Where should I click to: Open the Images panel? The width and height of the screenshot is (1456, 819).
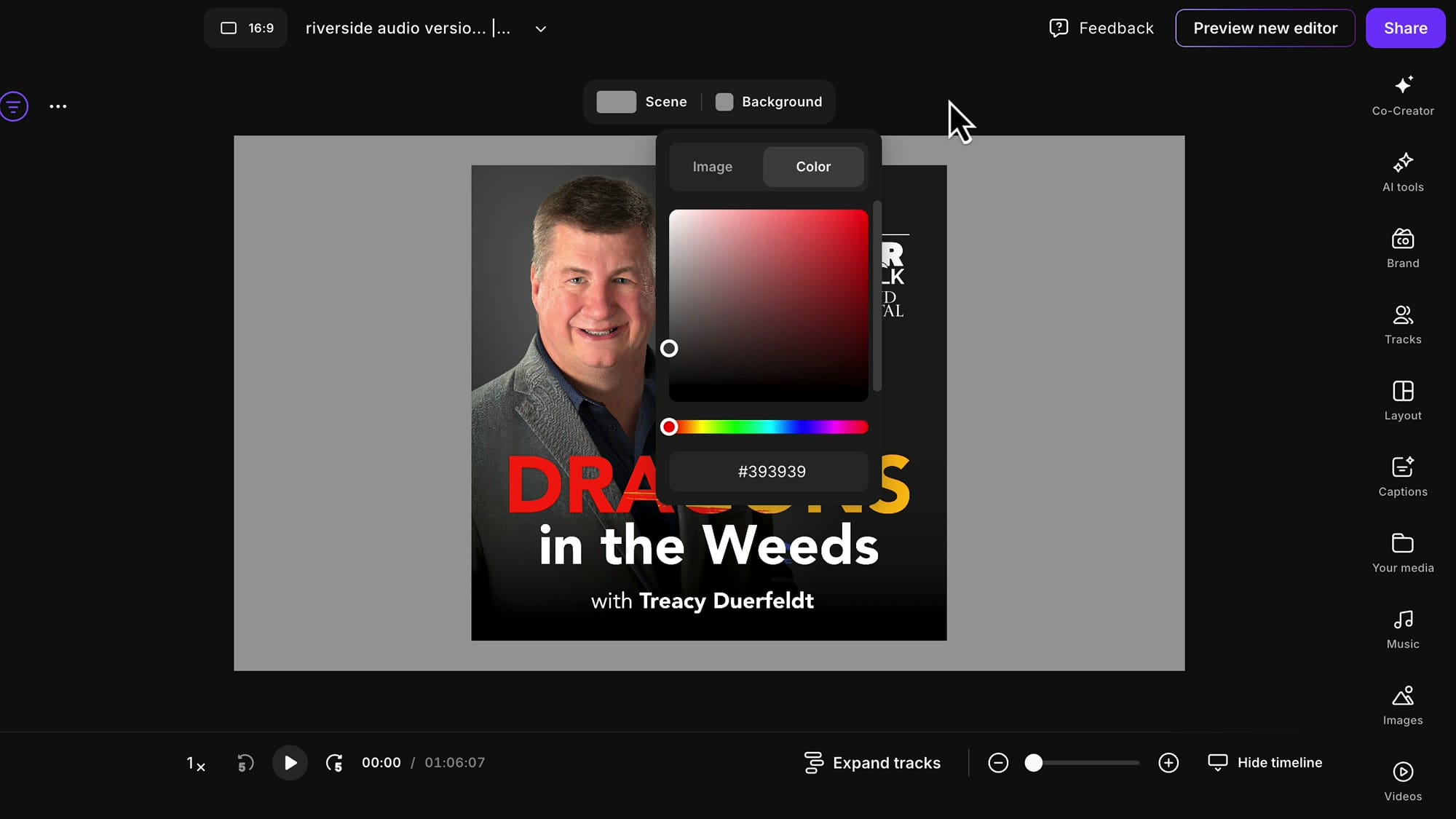point(1402,705)
